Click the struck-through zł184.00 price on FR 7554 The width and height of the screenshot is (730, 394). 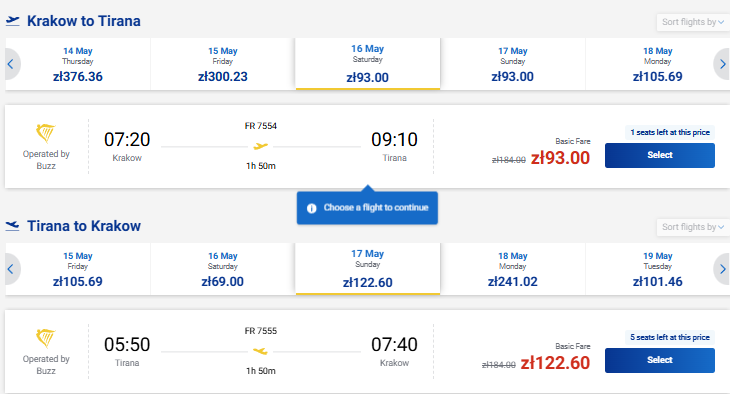pyautogui.click(x=509, y=160)
